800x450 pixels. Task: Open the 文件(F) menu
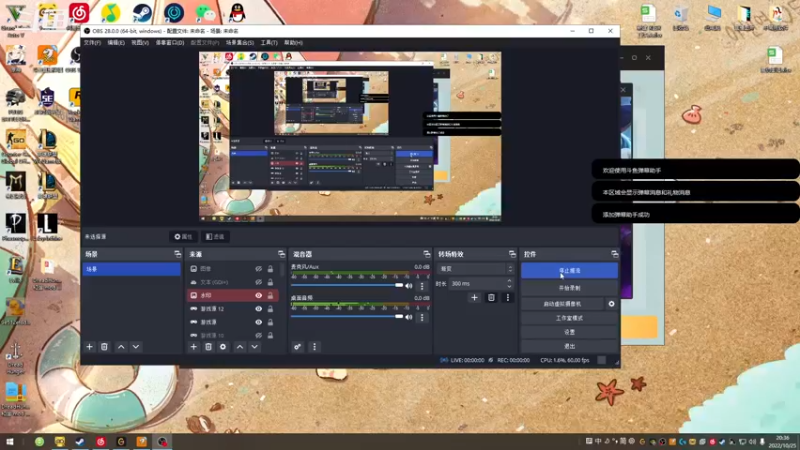[x=92, y=43]
